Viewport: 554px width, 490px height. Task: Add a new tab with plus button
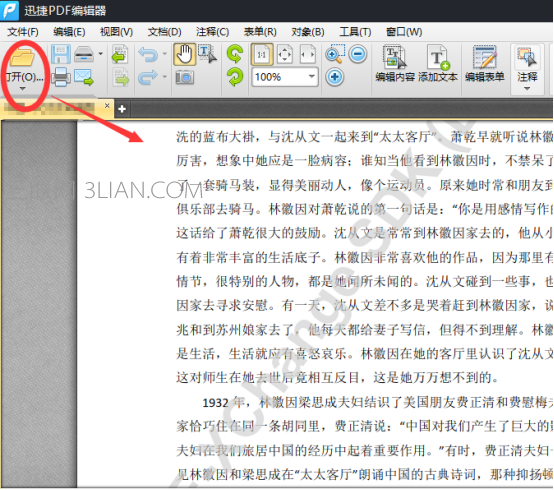point(122,109)
